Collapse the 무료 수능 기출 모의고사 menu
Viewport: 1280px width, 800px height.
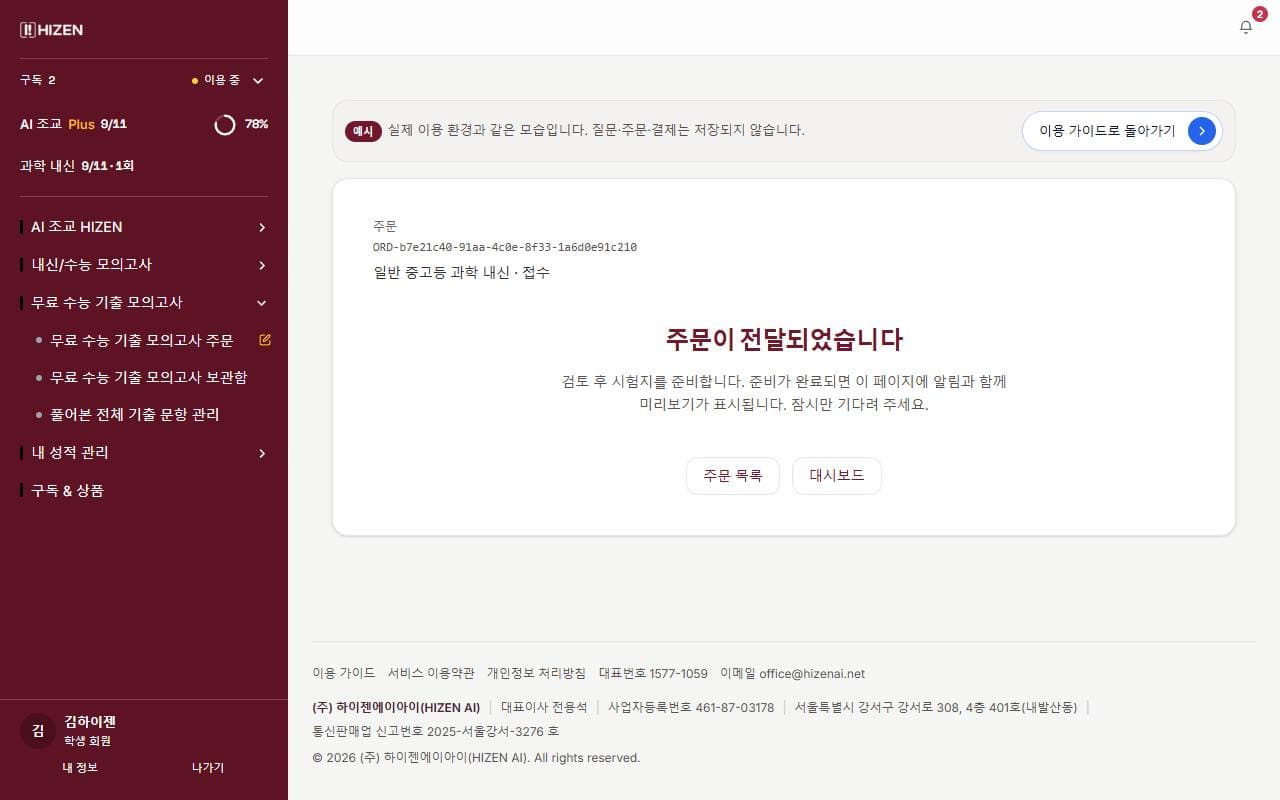coord(144,302)
